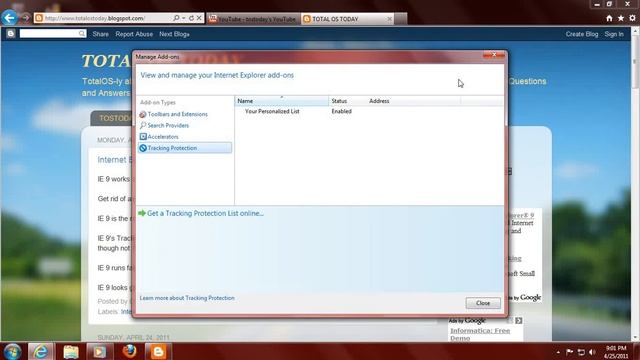The height and width of the screenshot is (360, 640).
Task: Open the Informatica: Free Demo ad link
Action: [x=480, y=334]
